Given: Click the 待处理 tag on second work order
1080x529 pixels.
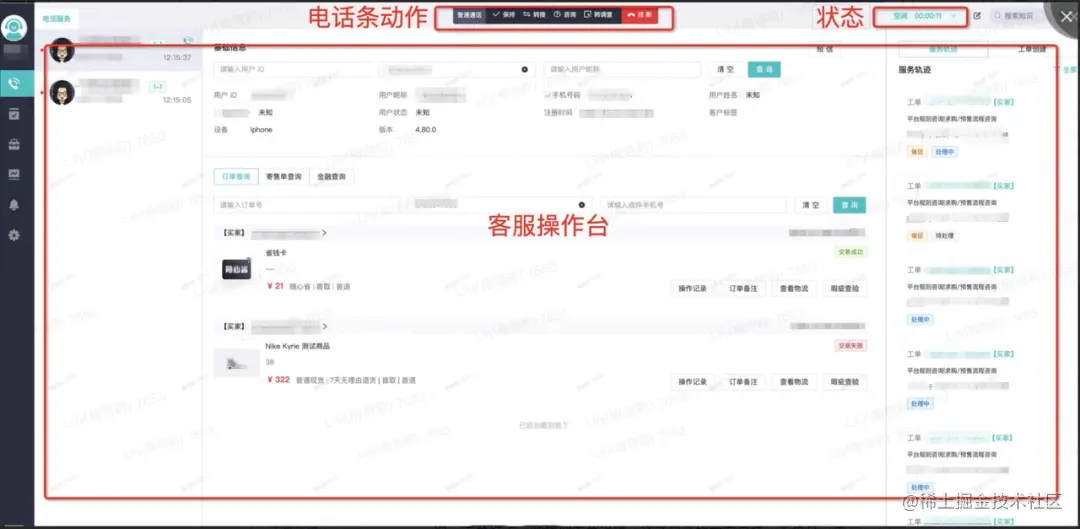Looking at the screenshot, I should pos(944,236).
